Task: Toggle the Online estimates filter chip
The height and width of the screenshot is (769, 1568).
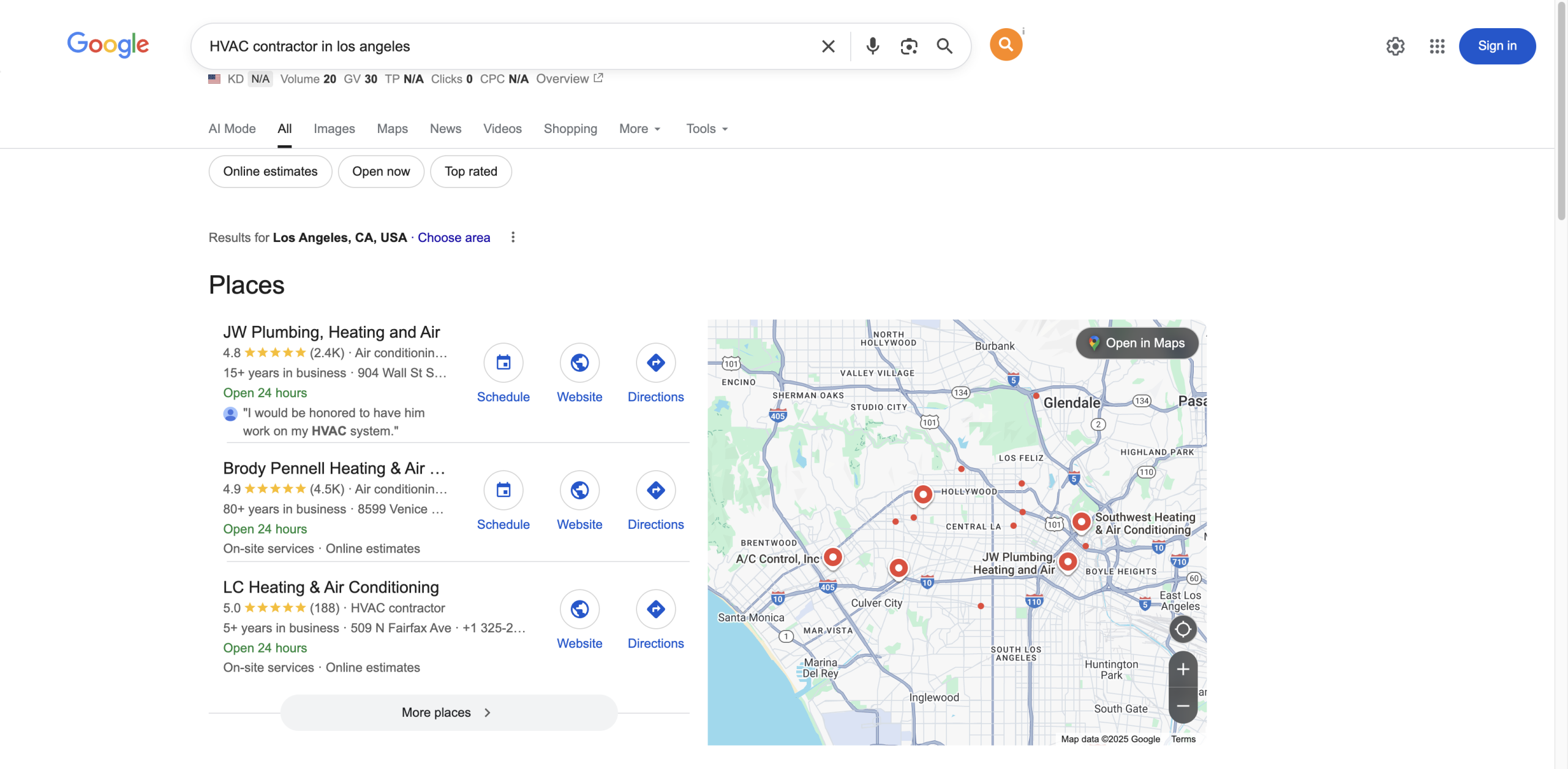Action: [270, 172]
